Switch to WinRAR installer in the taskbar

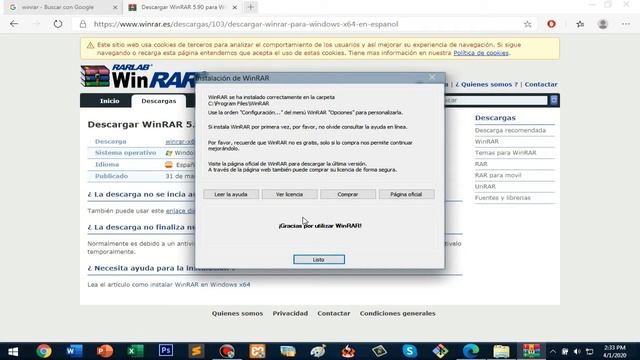click(531, 351)
